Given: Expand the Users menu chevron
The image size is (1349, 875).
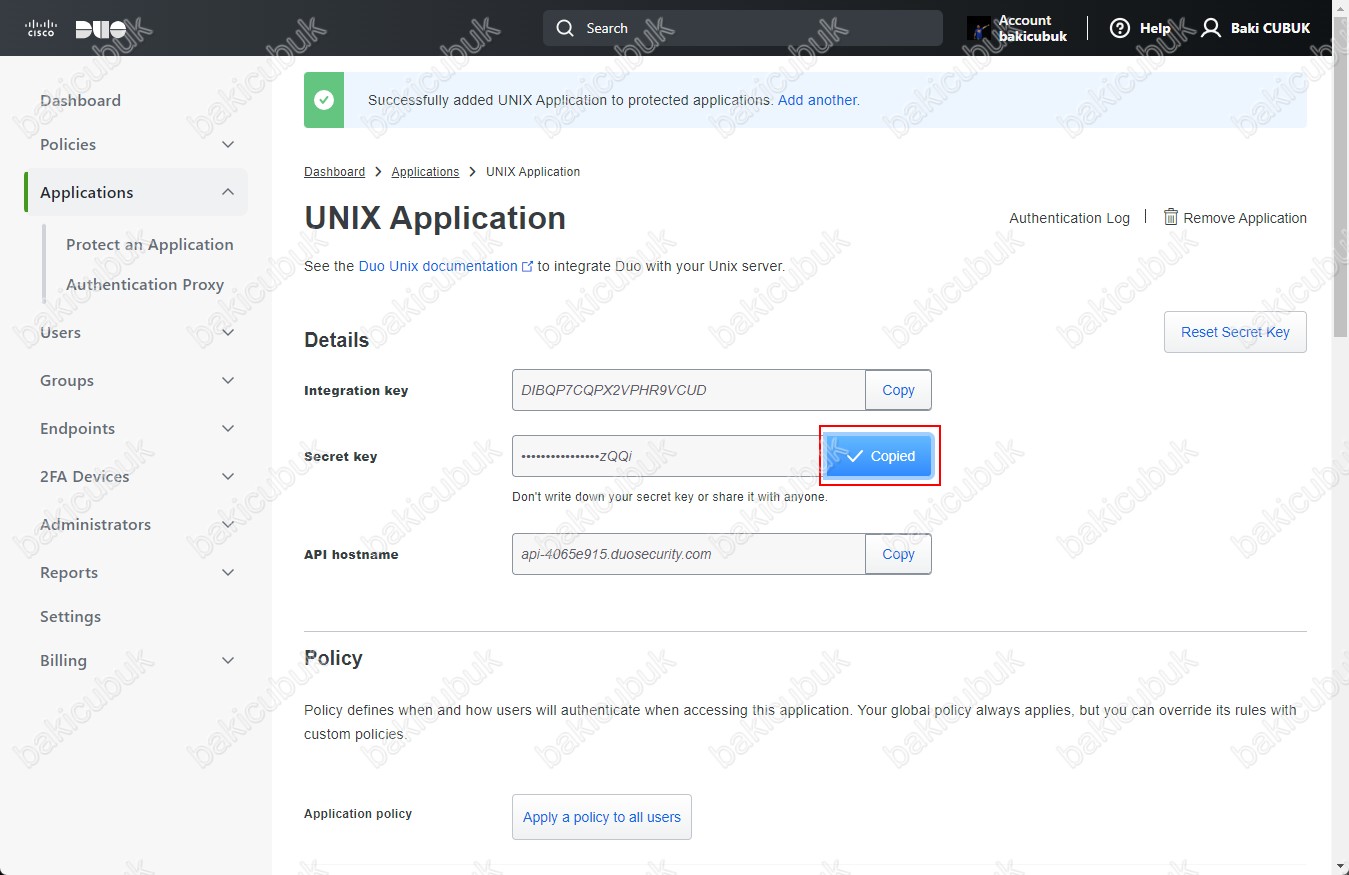Looking at the screenshot, I should (x=228, y=333).
